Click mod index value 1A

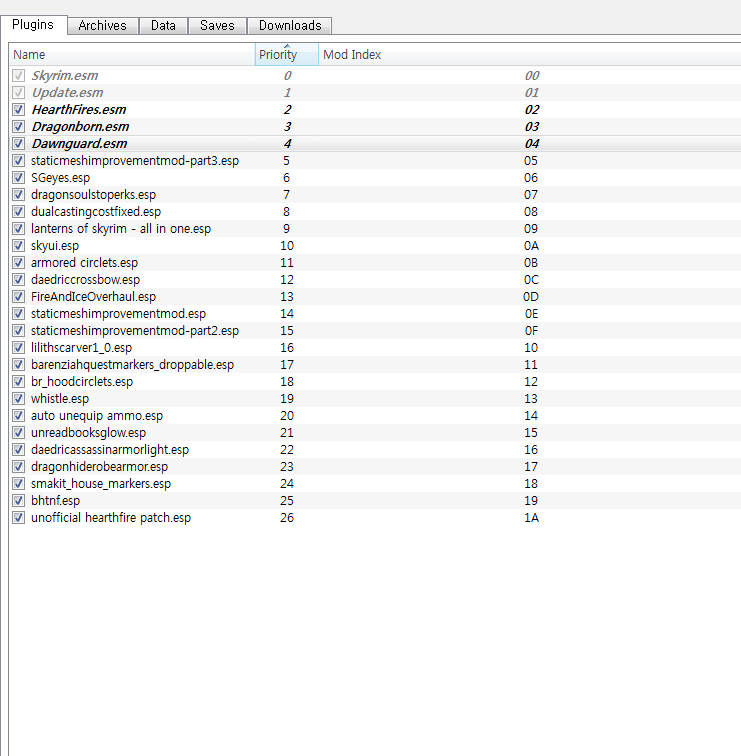point(531,518)
